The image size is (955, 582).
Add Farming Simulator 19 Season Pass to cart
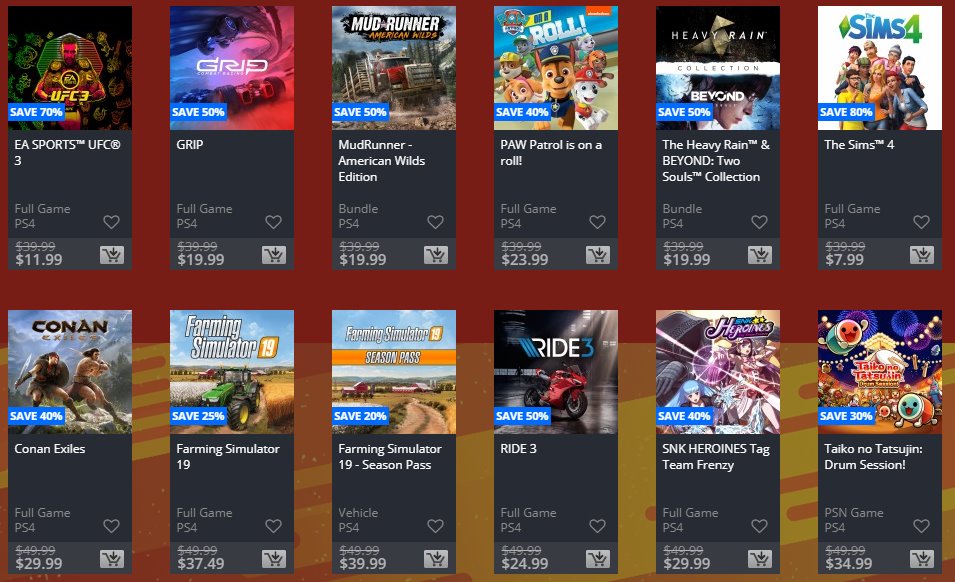[436, 558]
